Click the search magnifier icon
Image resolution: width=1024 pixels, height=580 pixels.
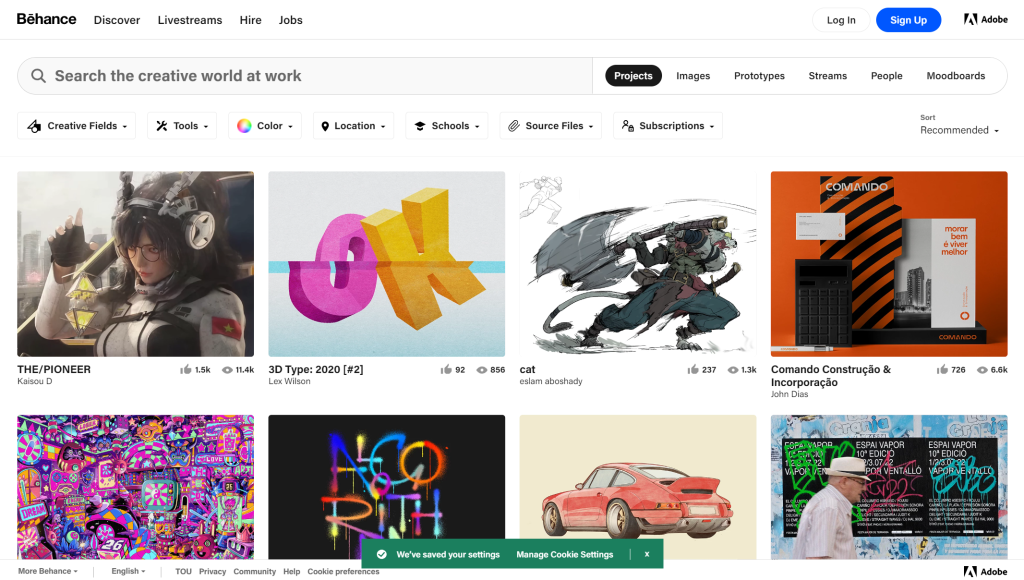38,75
